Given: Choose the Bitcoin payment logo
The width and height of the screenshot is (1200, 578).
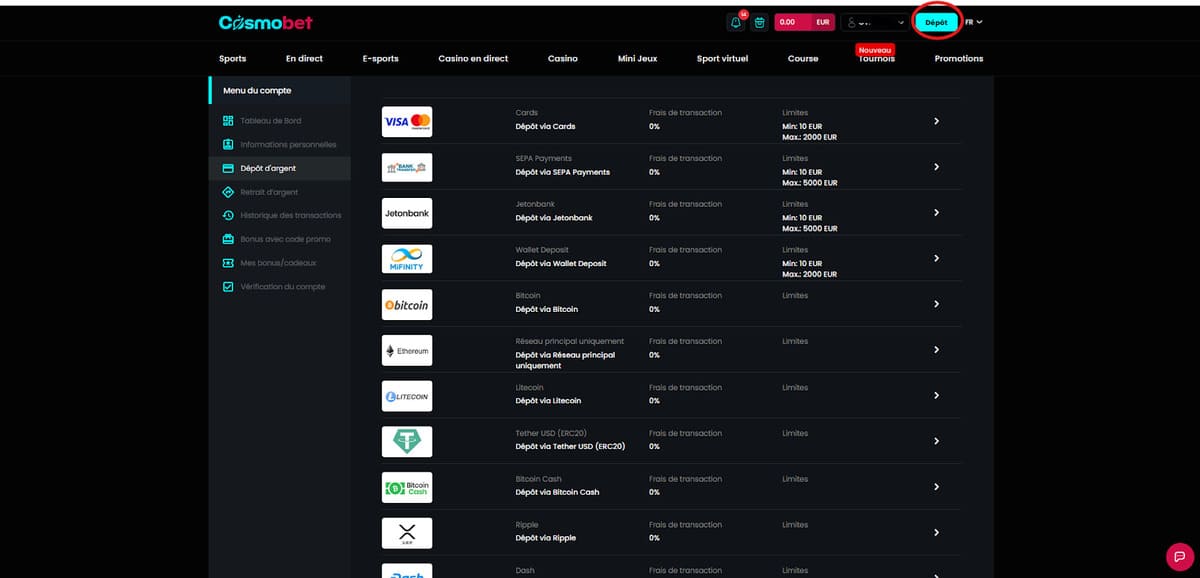Looking at the screenshot, I should pos(407,304).
